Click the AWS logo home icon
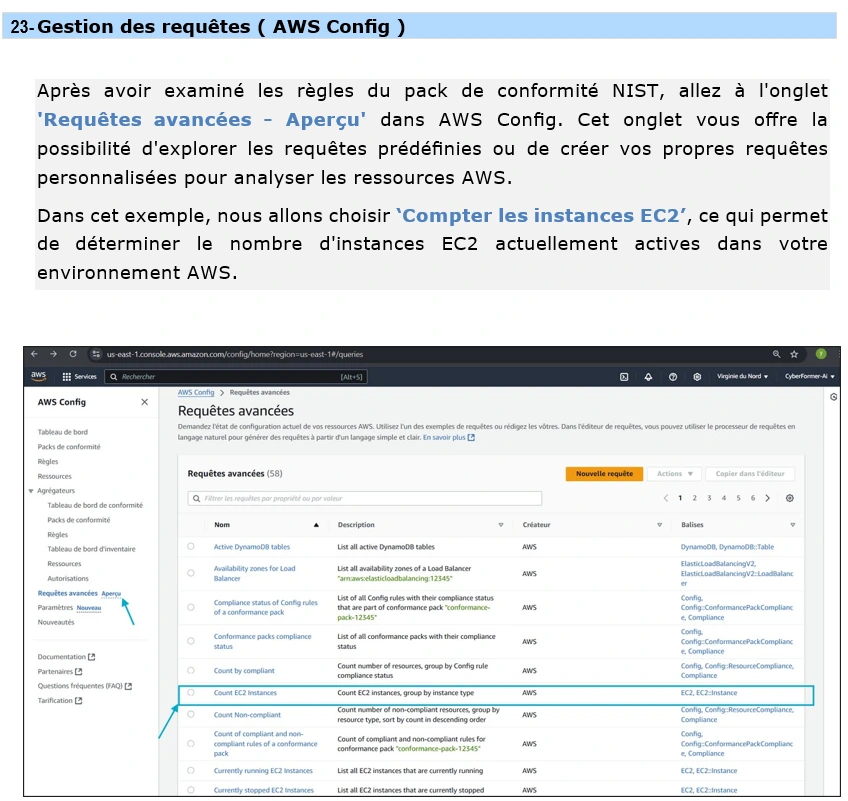848x801 pixels. pos(38,376)
